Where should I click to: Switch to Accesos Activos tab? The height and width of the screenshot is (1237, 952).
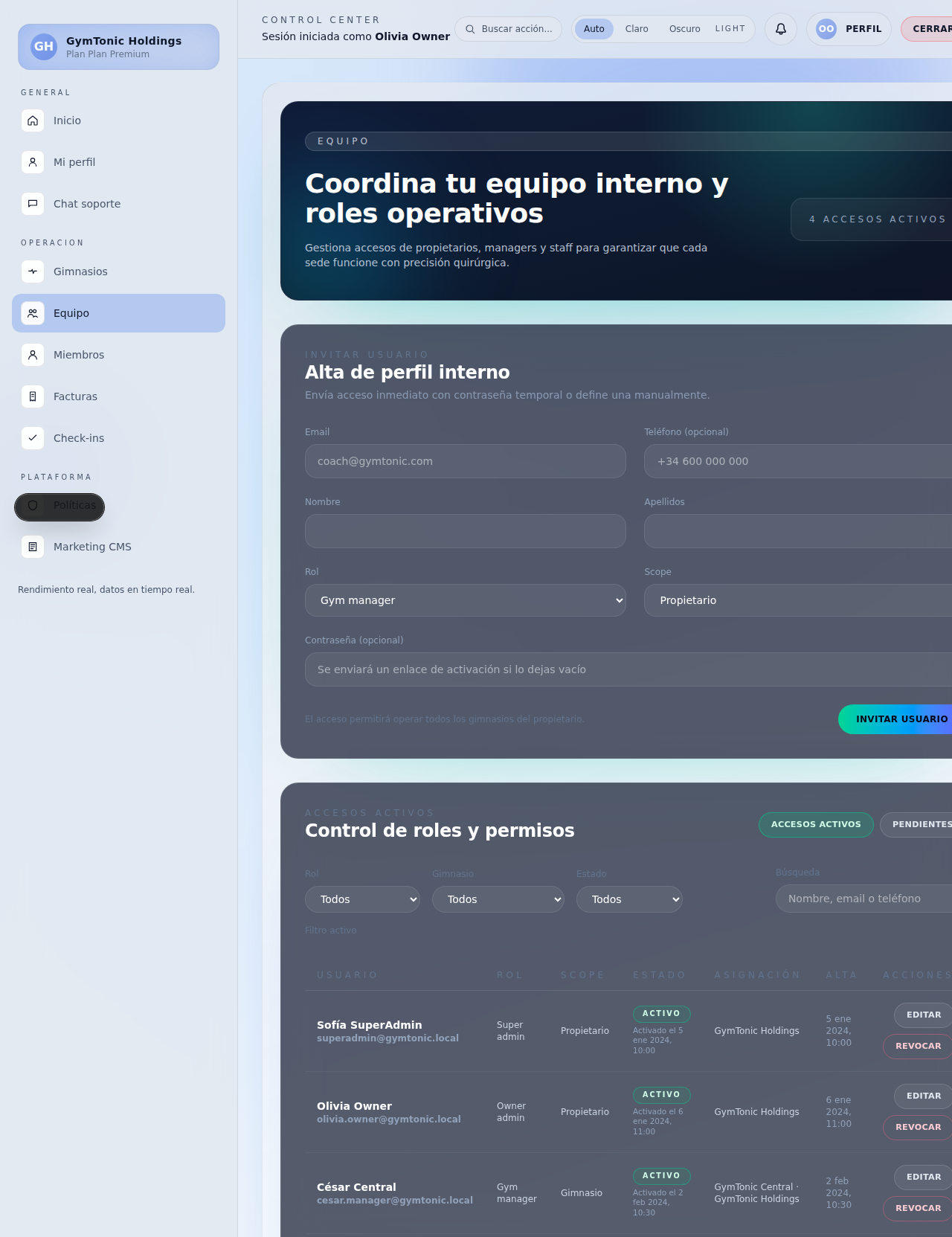click(815, 824)
